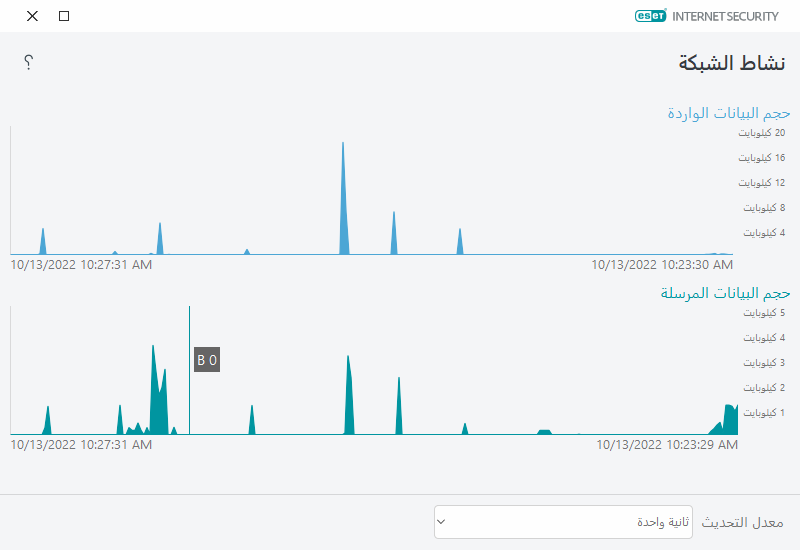Screen dimensions: 800x550
Task: Click the '20 كيلوبايت' axis label
Action: click(x=762, y=133)
